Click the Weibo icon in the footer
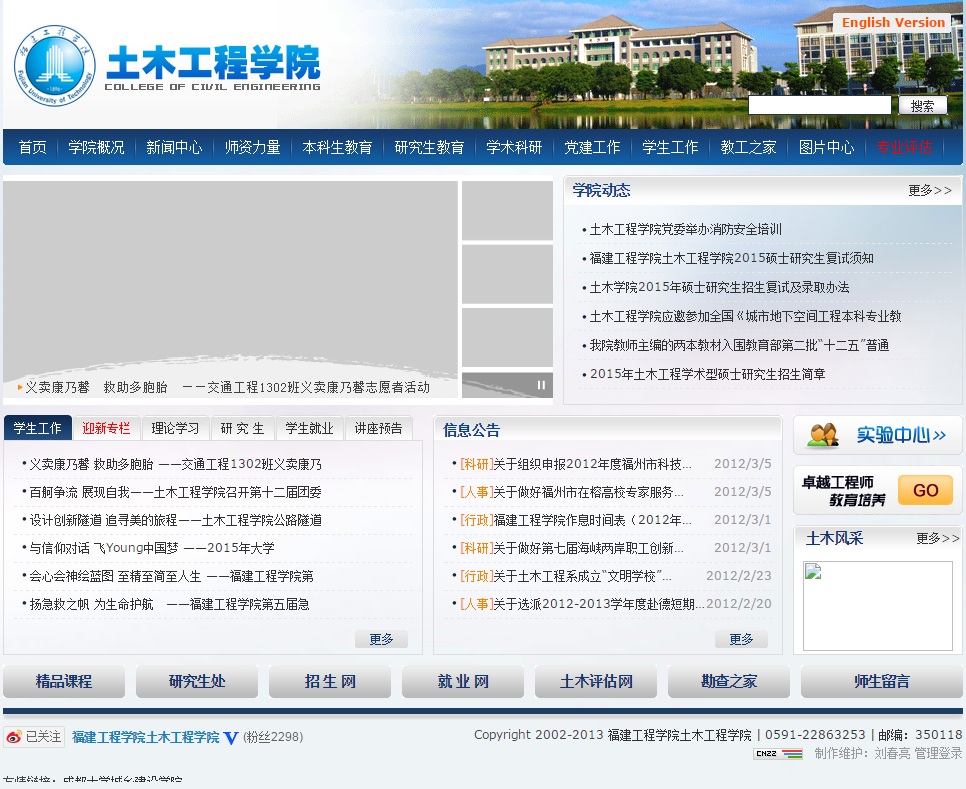966x789 pixels. tap(14, 737)
